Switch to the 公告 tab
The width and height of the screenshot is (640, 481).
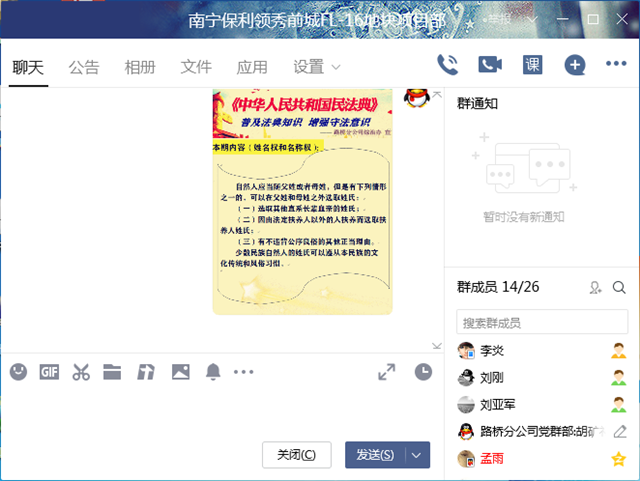click(x=84, y=67)
